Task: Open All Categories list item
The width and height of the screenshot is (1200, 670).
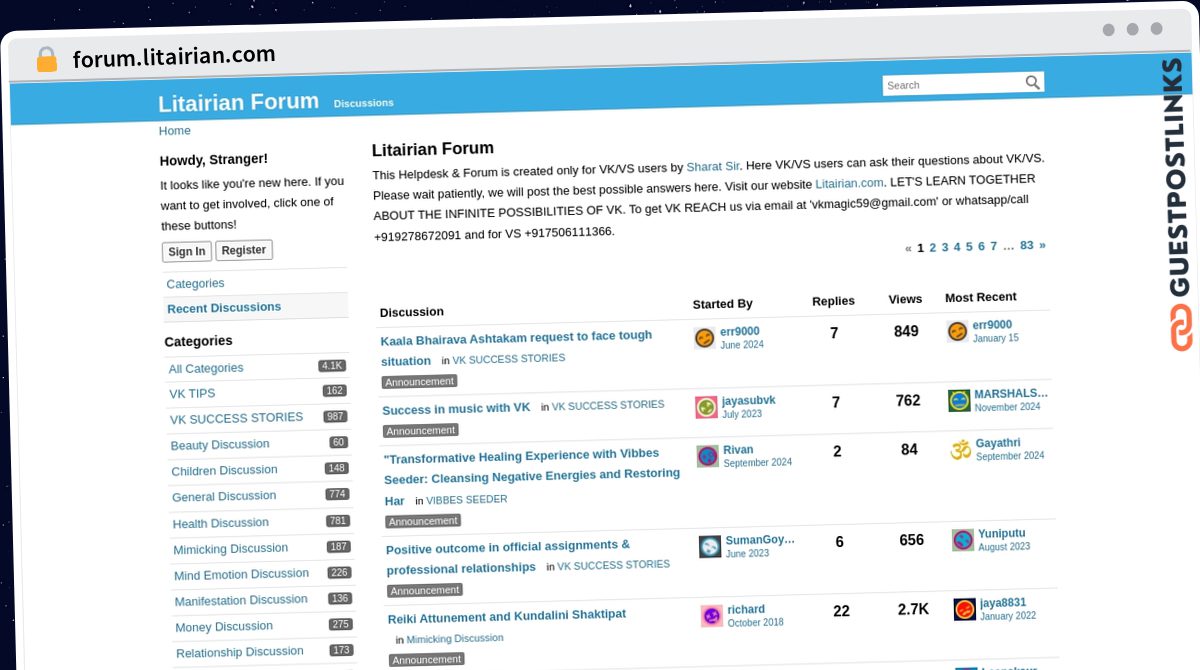Action: click(x=206, y=368)
